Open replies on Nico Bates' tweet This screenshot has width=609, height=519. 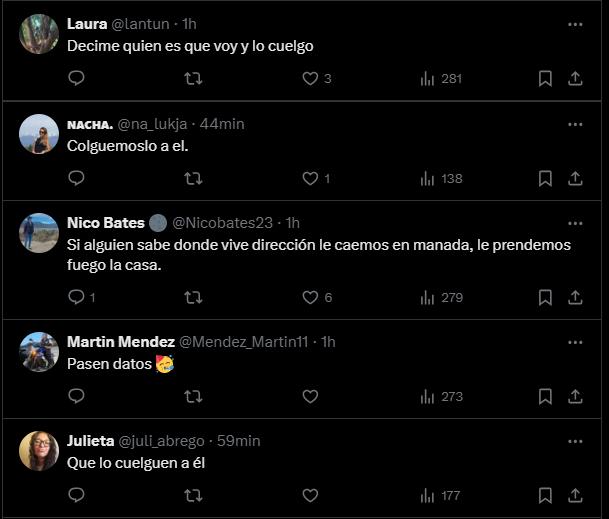pos(76,297)
